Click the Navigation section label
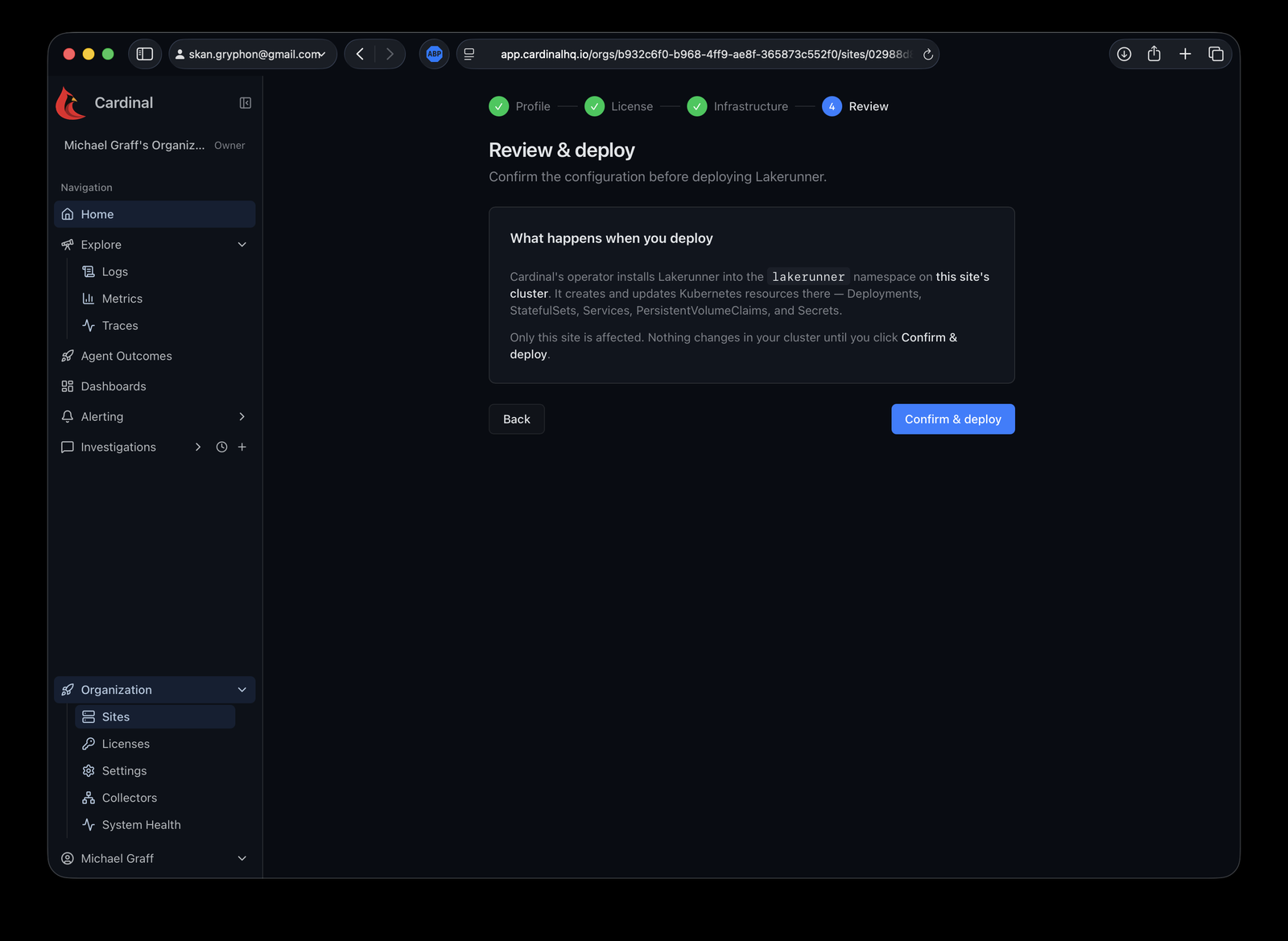Viewport: 1288px width, 941px height. [x=87, y=188]
